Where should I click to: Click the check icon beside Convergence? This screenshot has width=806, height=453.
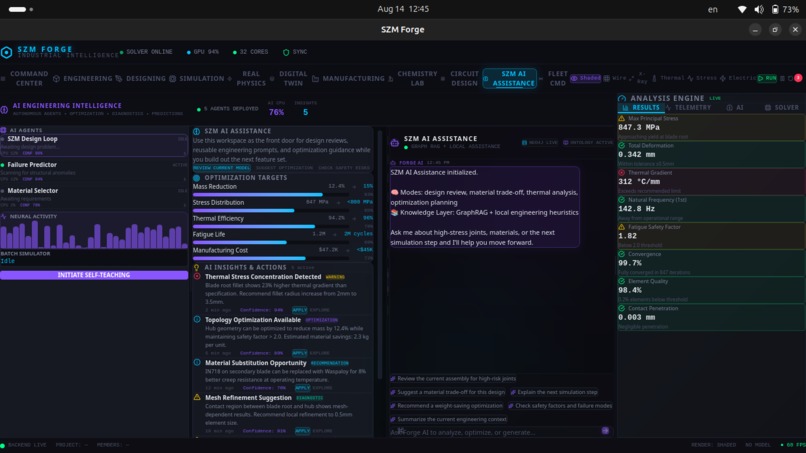[x=621, y=254]
